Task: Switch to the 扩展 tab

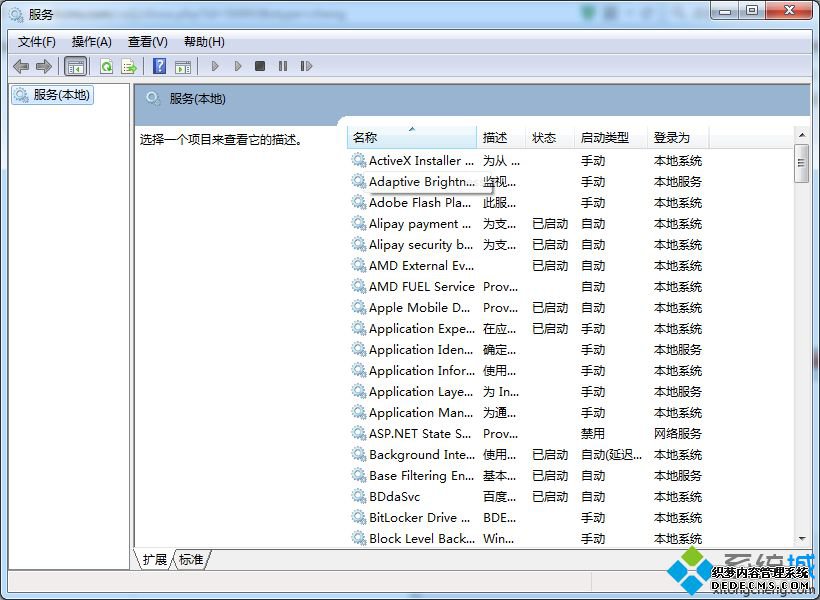Action: 154,559
